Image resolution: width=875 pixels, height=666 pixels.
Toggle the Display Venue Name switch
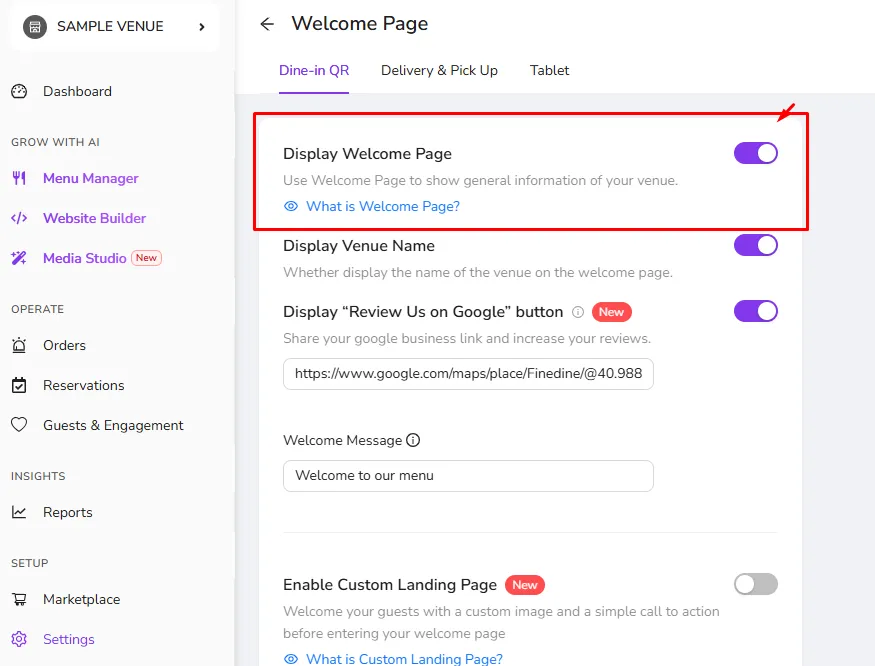(x=756, y=245)
